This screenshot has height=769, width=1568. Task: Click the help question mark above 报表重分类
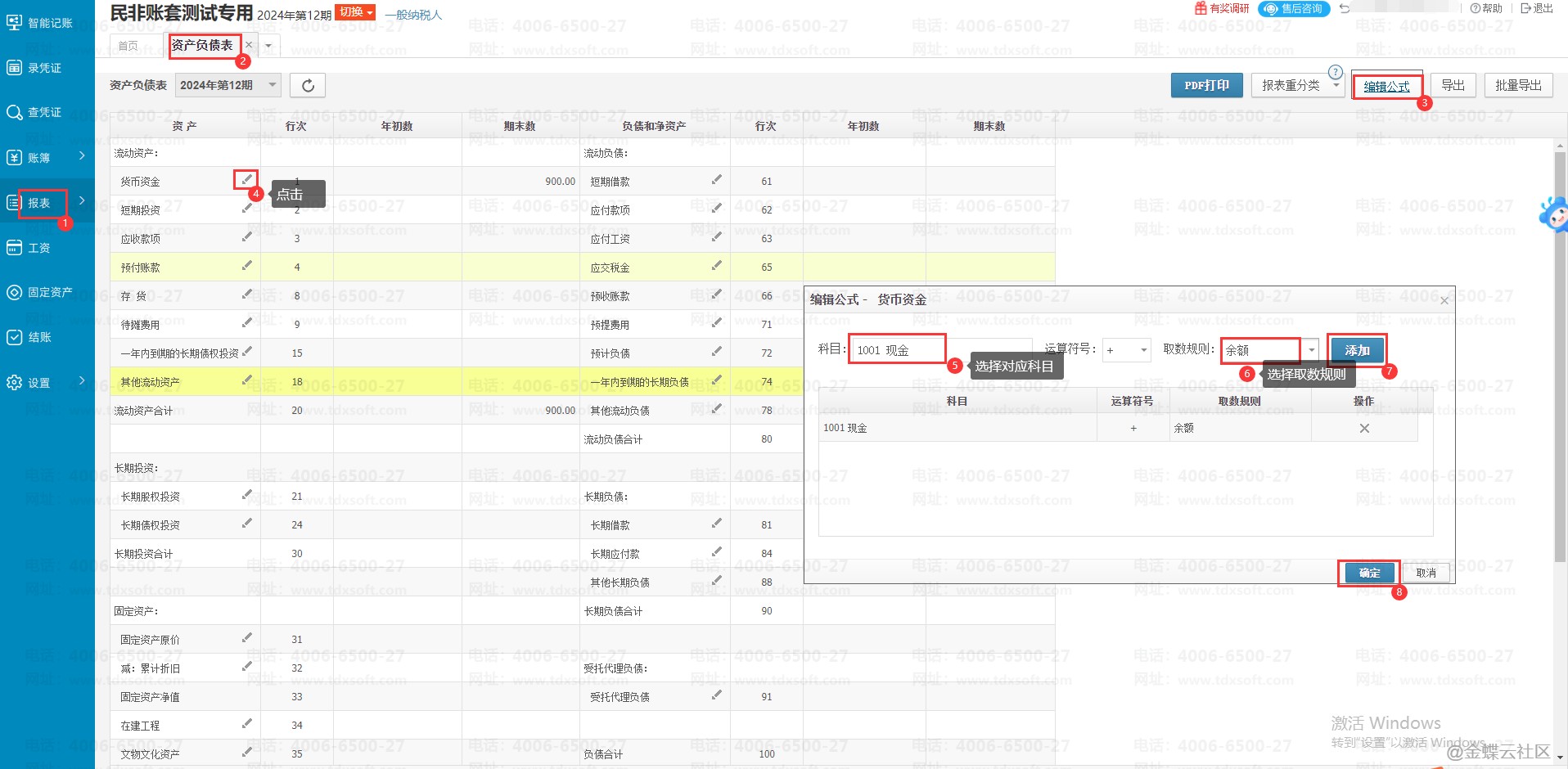[1335, 72]
